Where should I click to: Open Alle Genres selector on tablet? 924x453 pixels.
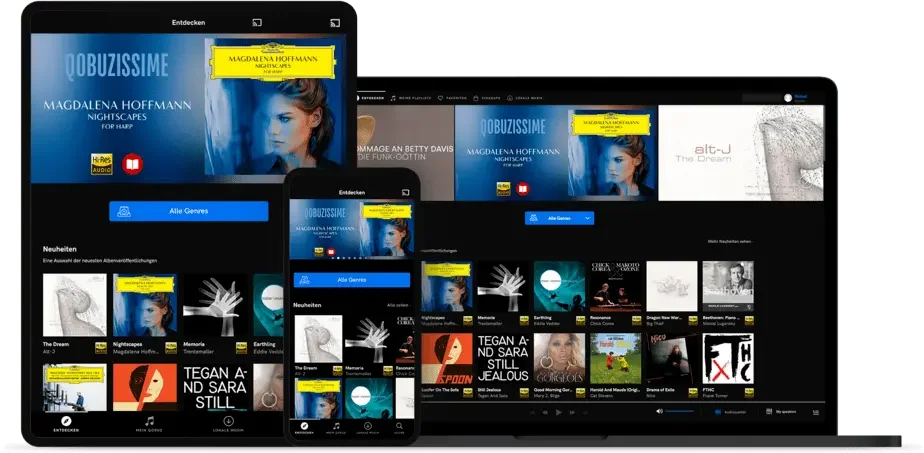(x=189, y=211)
